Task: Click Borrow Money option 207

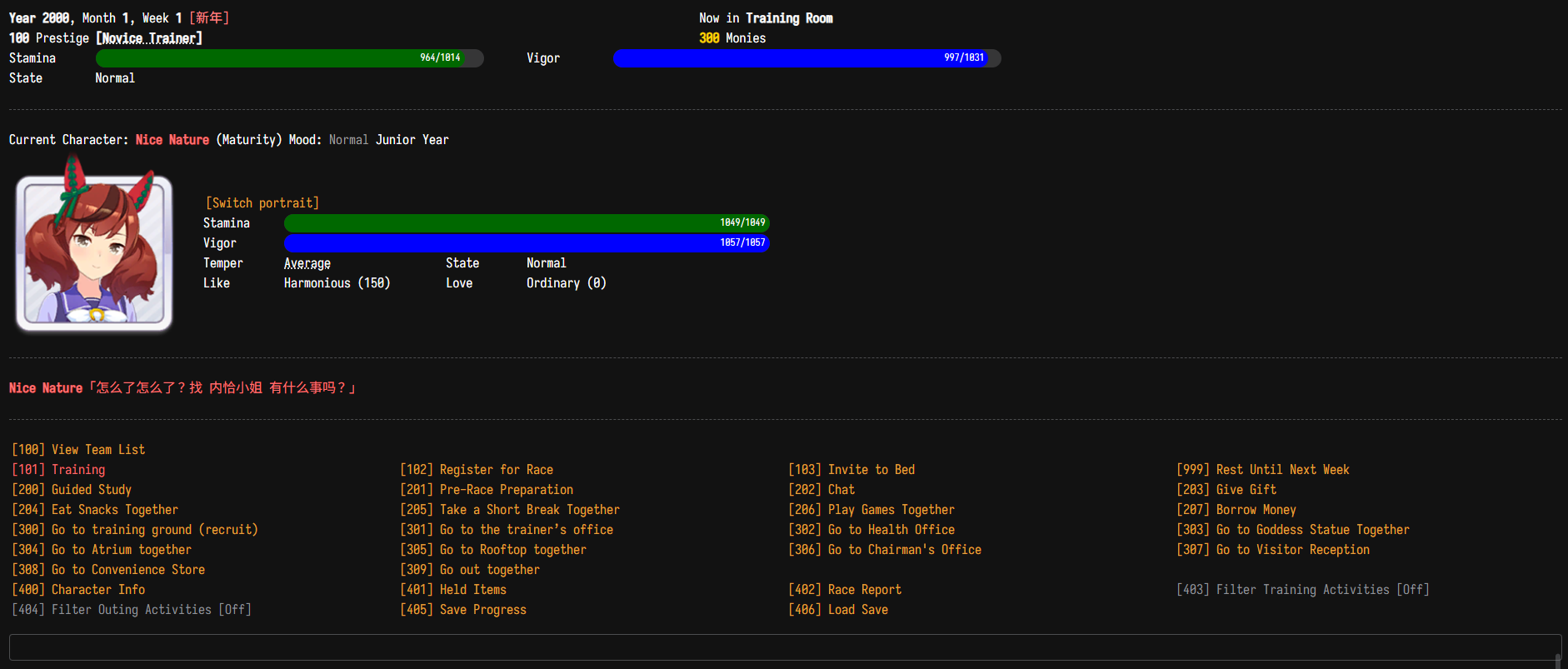Action: (x=1236, y=510)
